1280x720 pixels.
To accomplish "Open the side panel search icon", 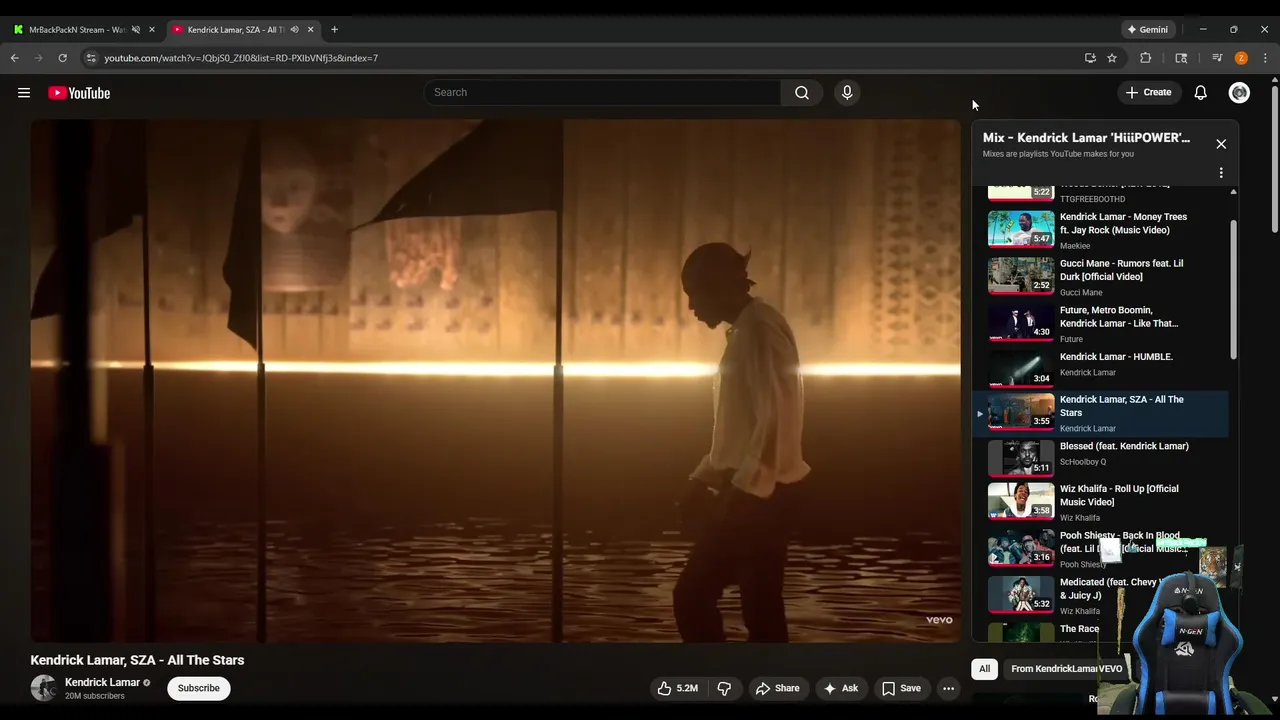I will tap(1181, 58).
